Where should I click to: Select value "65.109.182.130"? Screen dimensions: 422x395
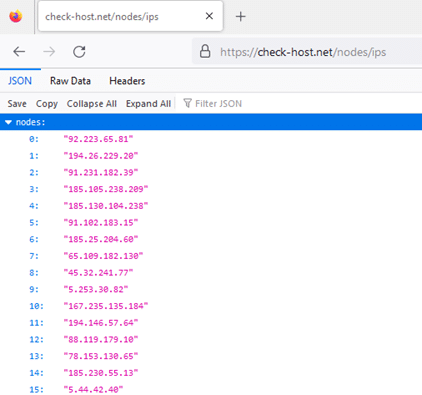103,256
